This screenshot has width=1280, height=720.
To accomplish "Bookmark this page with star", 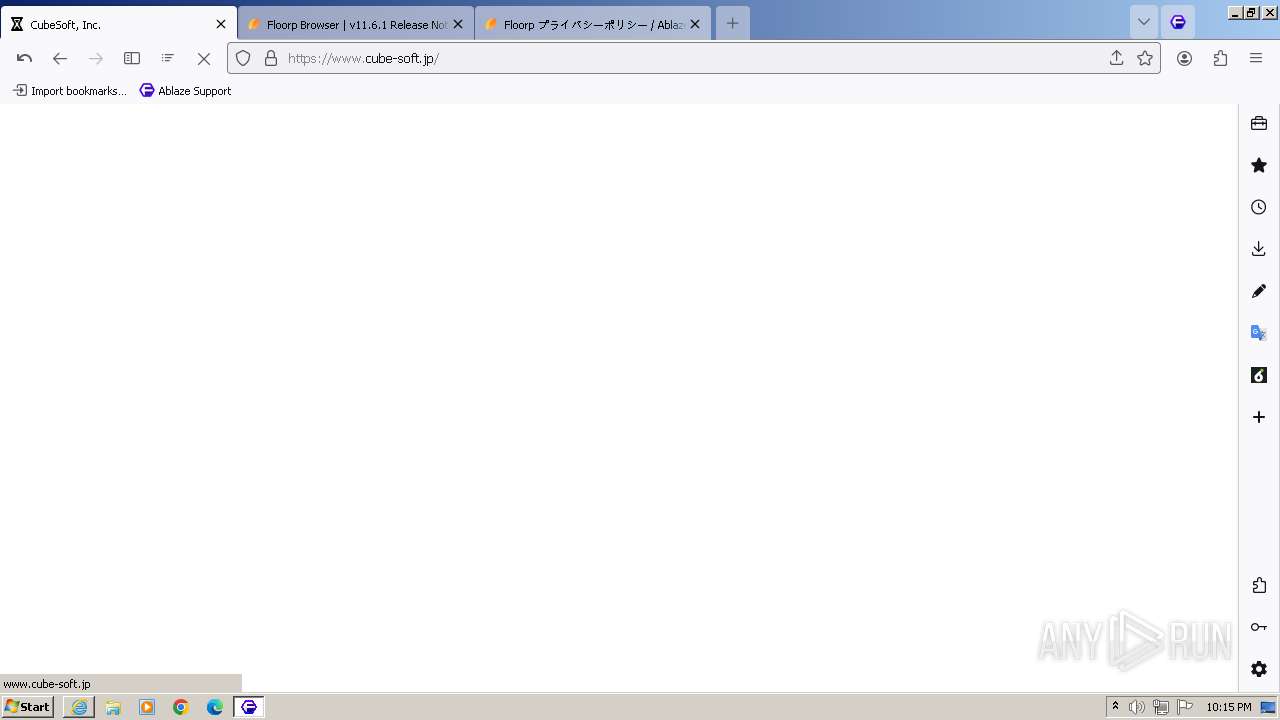I will click(x=1145, y=58).
